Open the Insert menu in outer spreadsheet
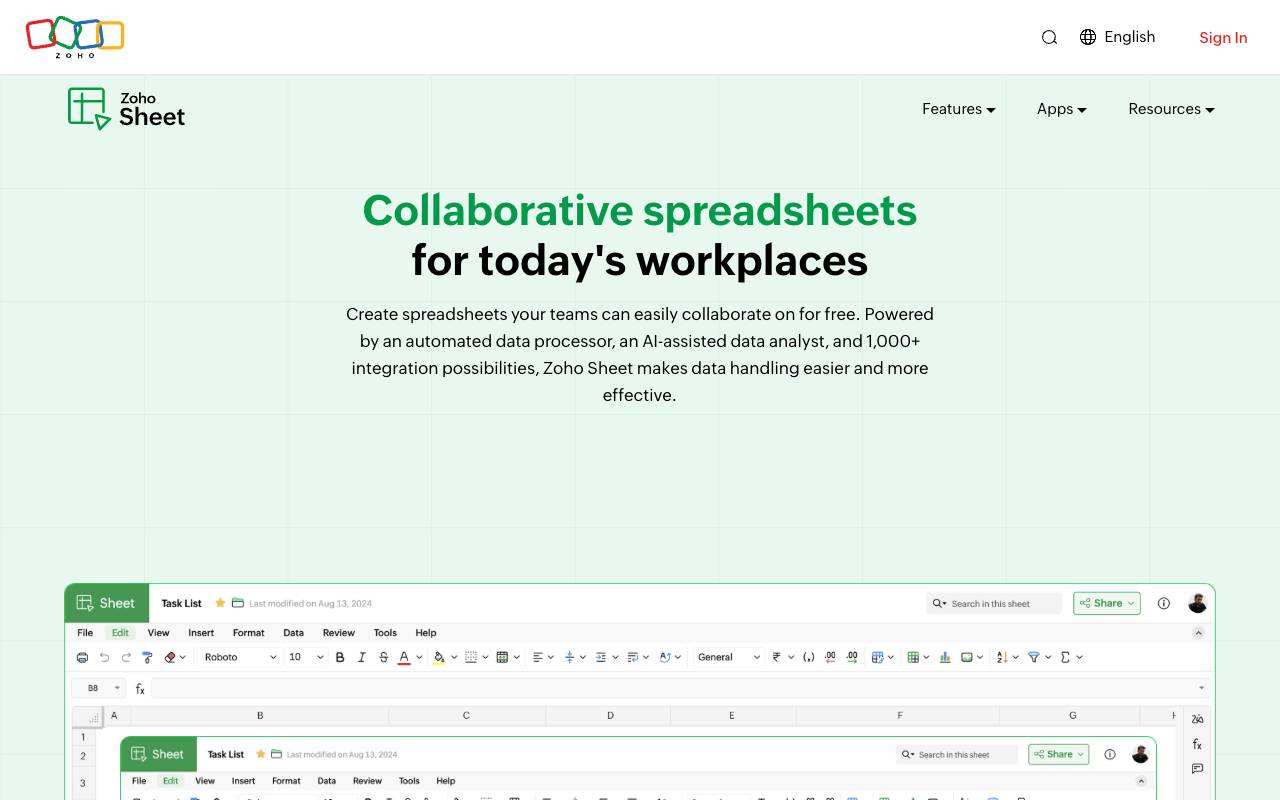The image size is (1280, 800). pos(201,633)
